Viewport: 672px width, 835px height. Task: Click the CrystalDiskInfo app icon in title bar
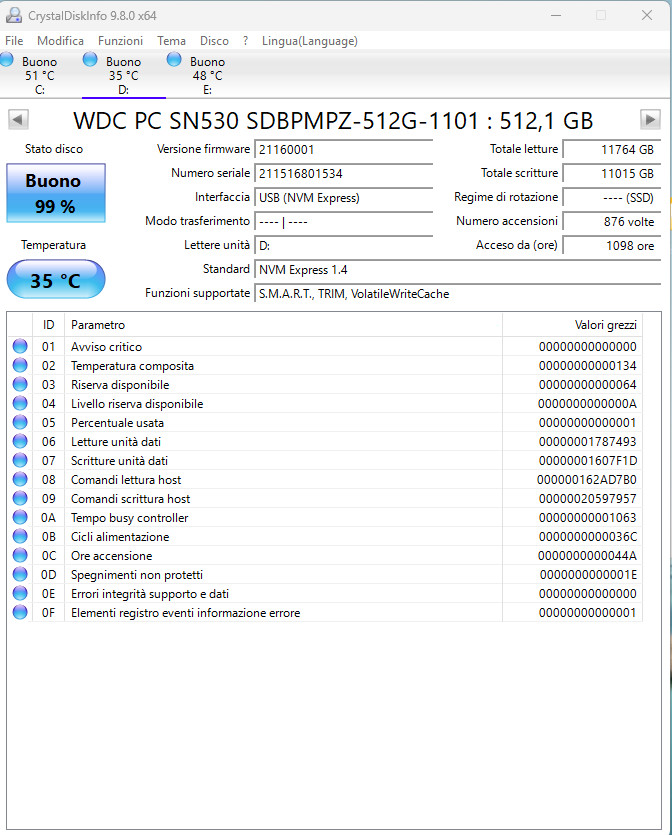[13, 15]
